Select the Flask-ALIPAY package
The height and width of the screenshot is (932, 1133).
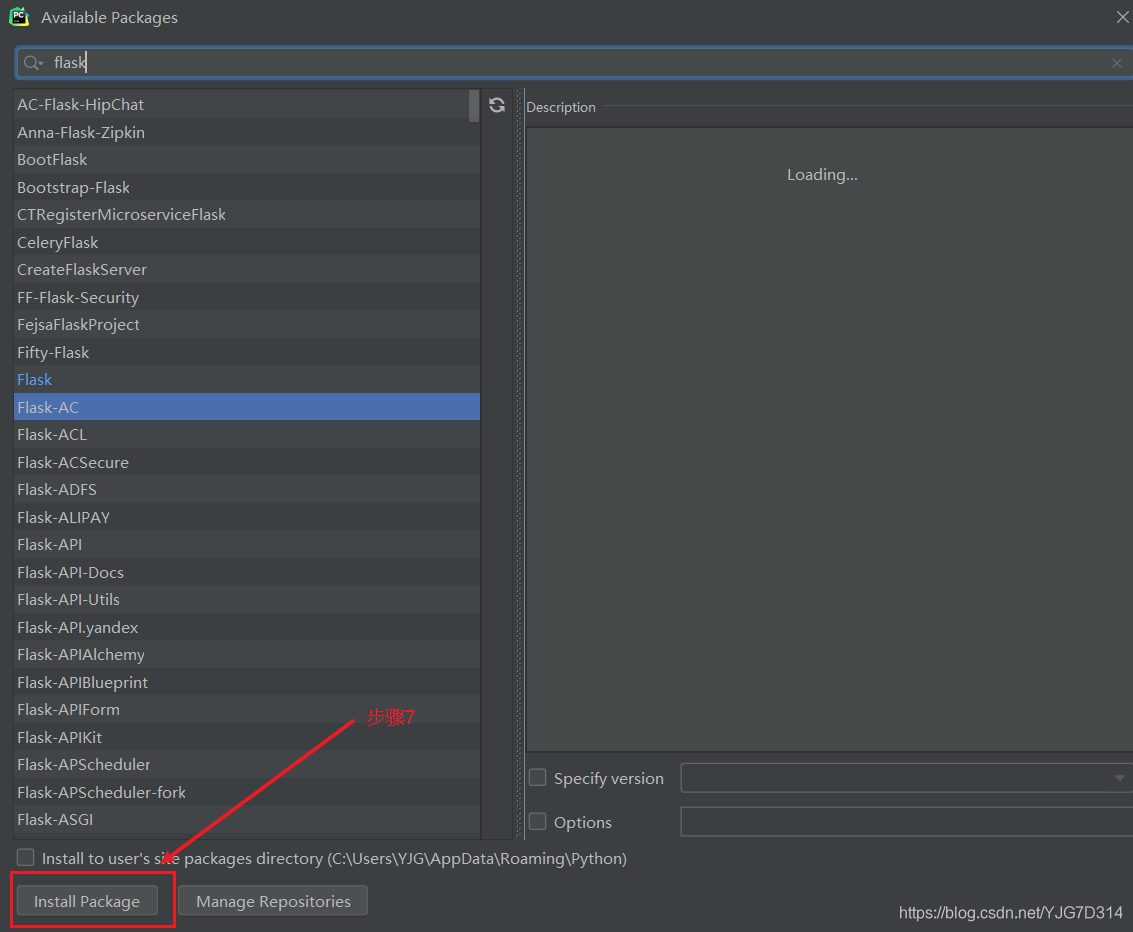pyautogui.click(x=247, y=517)
